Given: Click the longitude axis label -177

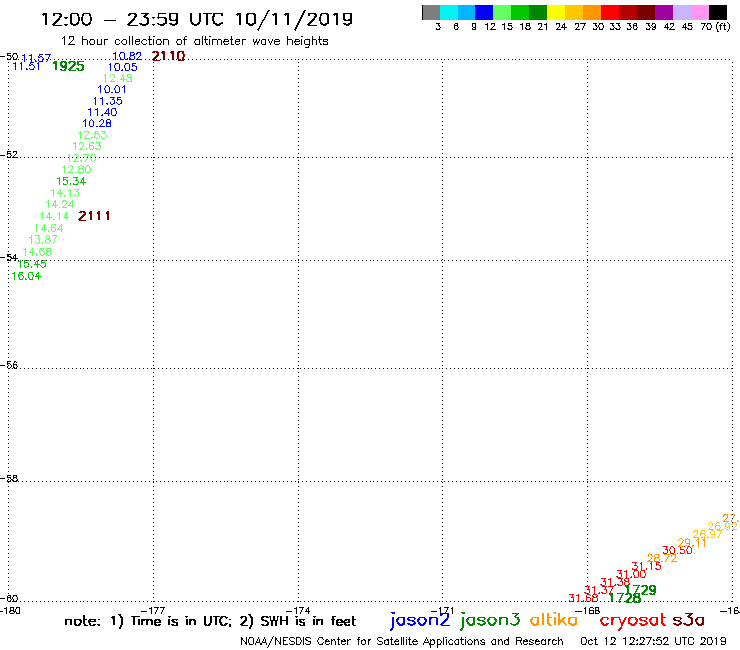Looking at the screenshot, I should coord(153,611).
